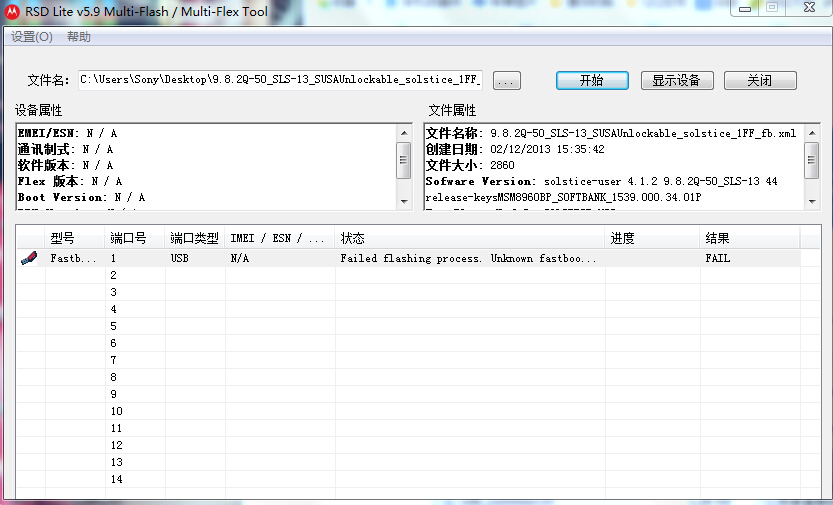
Task: Click the 关闭 button
Action: (x=760, y=80)
